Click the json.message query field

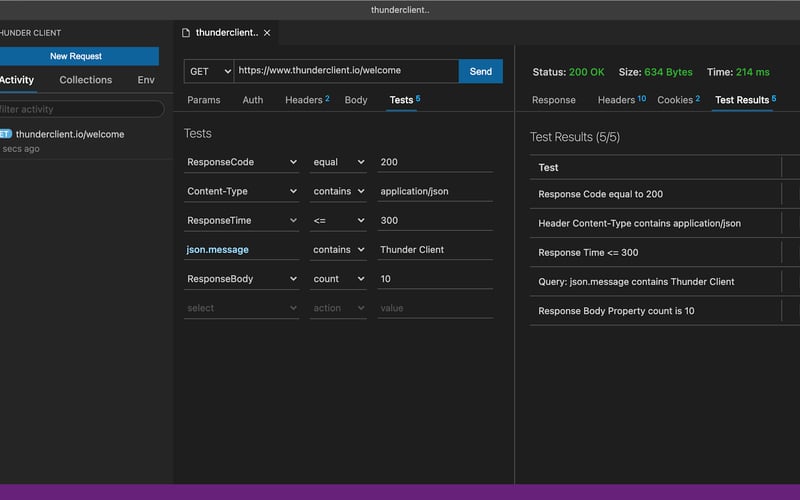[242, 249]
